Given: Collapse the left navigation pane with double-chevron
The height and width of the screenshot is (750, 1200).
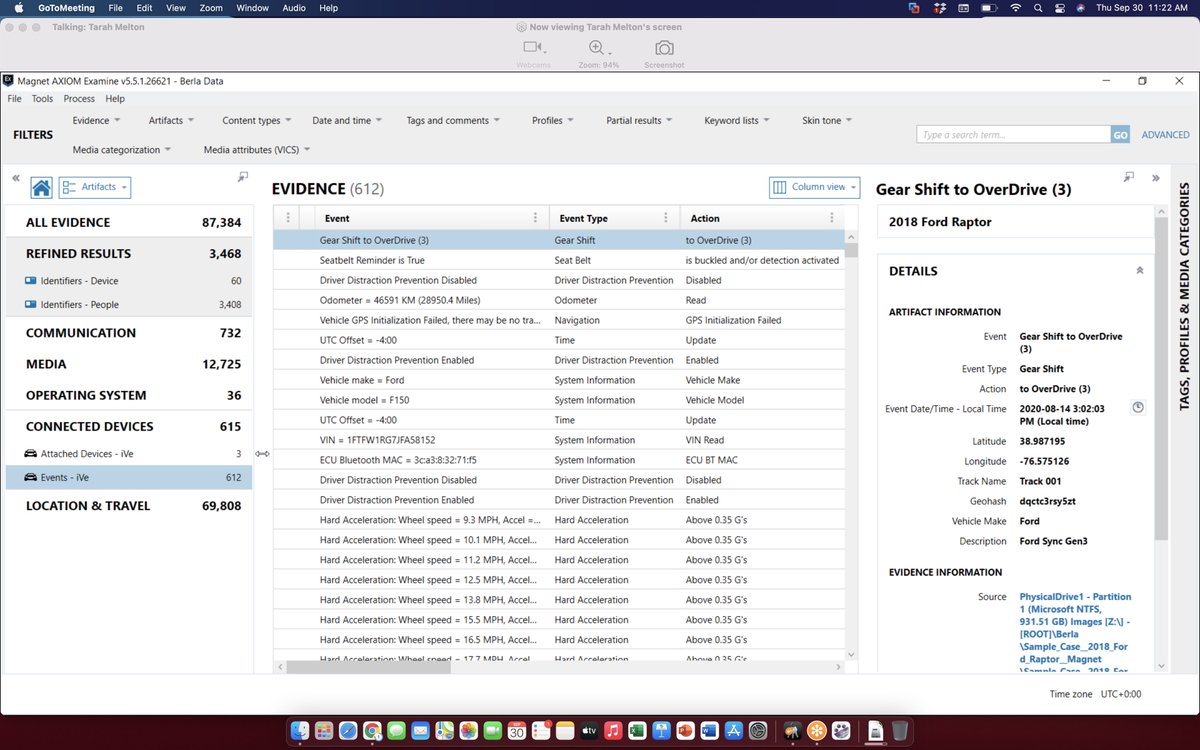Looking at the screenshot, I should click(16, 178).
